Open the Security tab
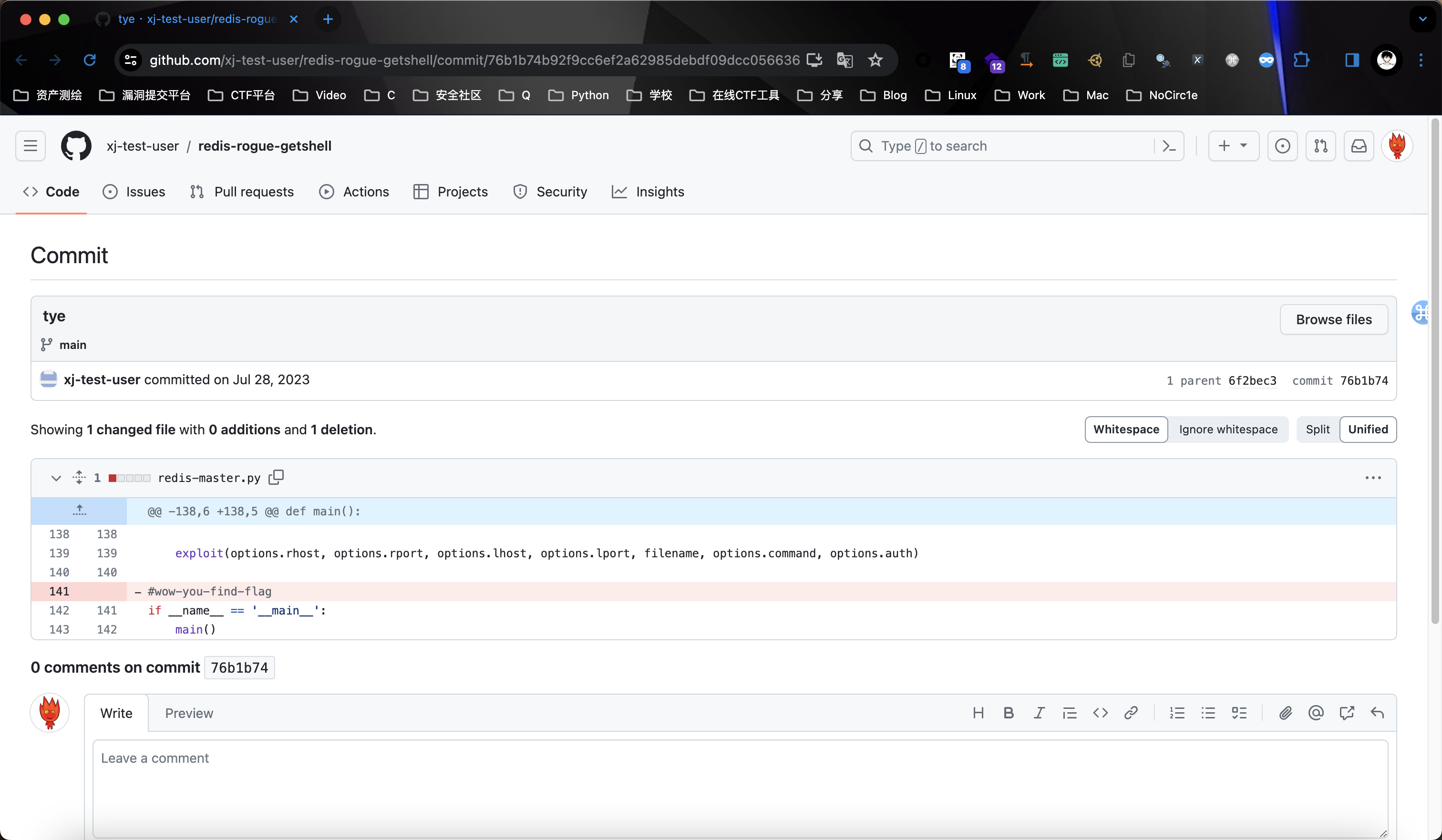 550,192
